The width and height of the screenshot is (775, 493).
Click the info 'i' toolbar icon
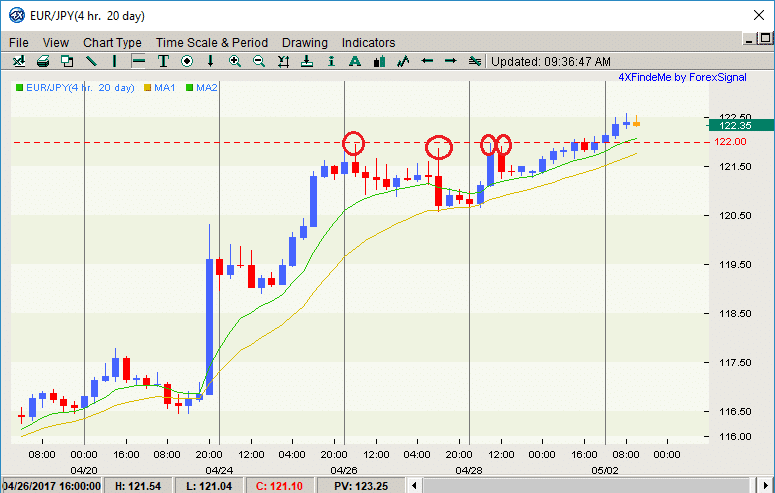coord(331,61)
